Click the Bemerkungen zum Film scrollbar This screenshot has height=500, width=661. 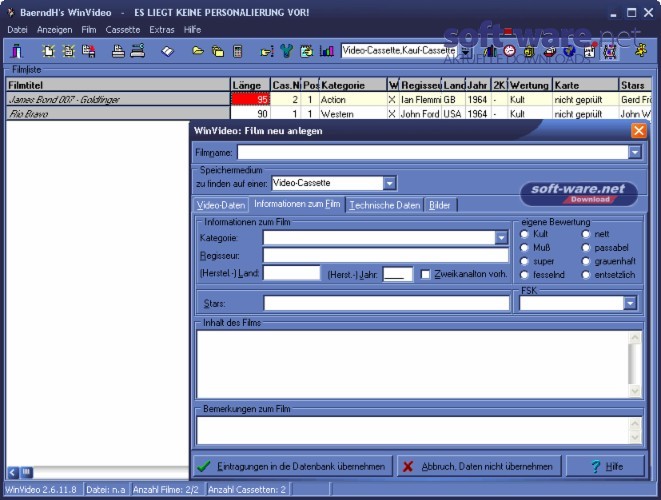(x=635, y=430)
